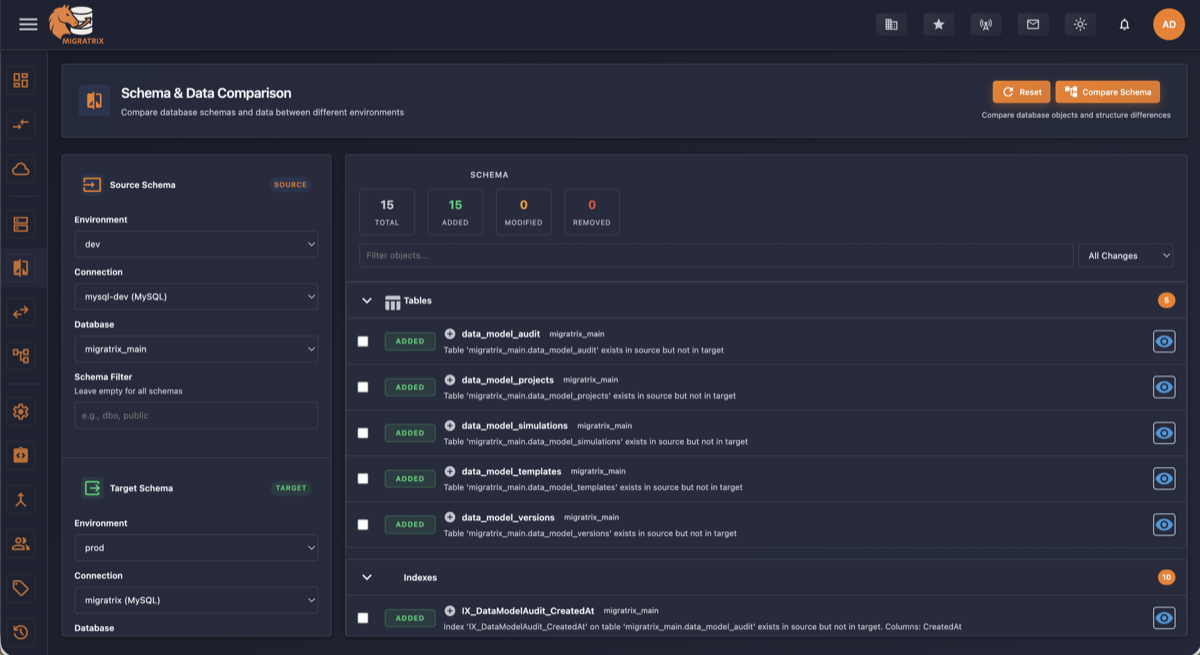Toggle the theme with the sun icon

[x=1080, y=23]
